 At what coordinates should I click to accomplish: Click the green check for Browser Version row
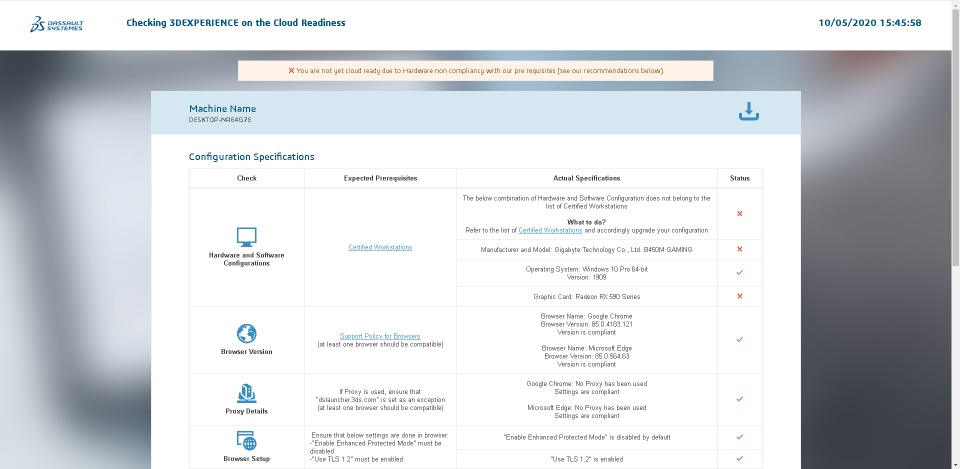click(x=740, y=339)
